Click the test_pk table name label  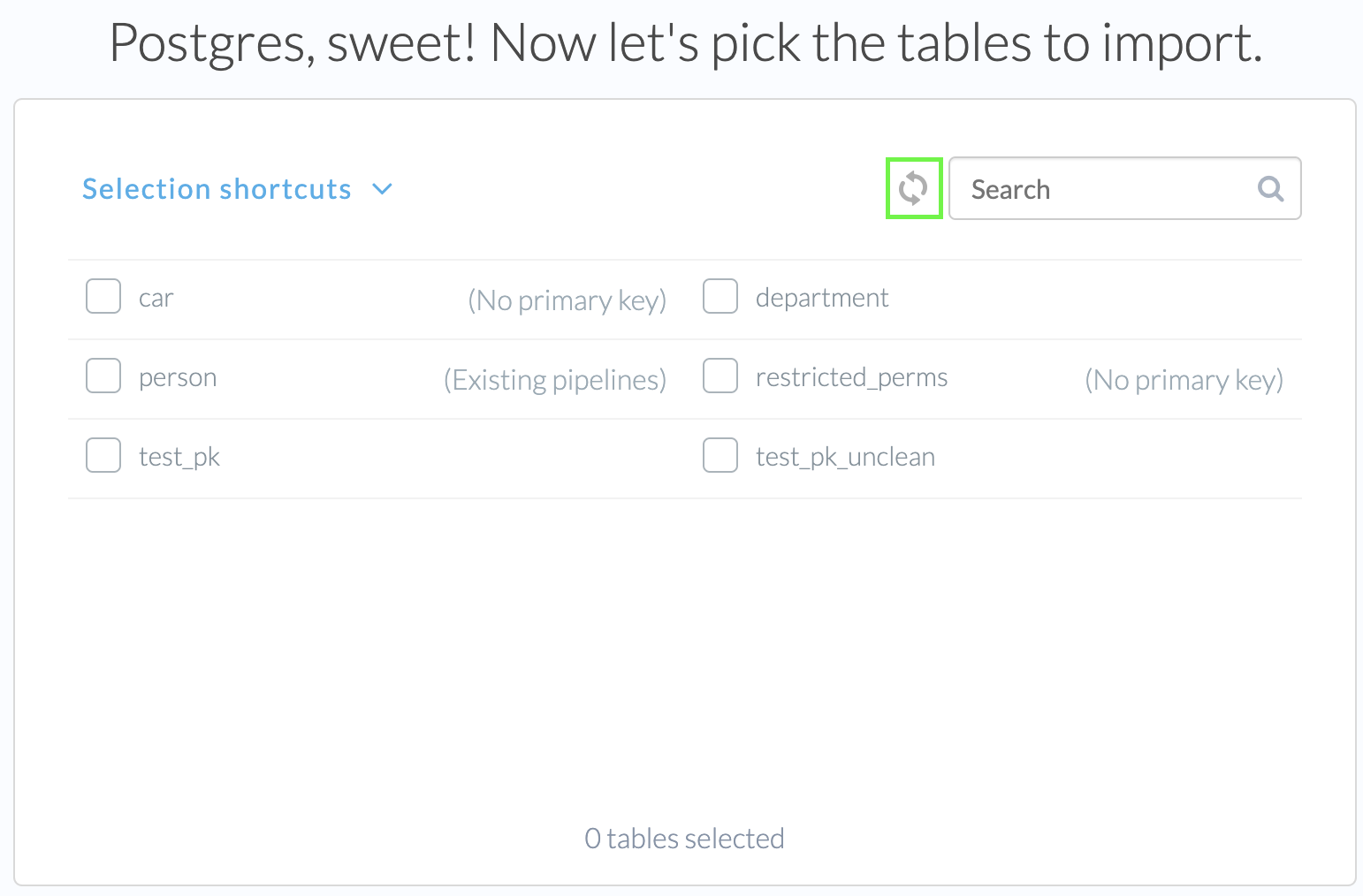[179, 456]
